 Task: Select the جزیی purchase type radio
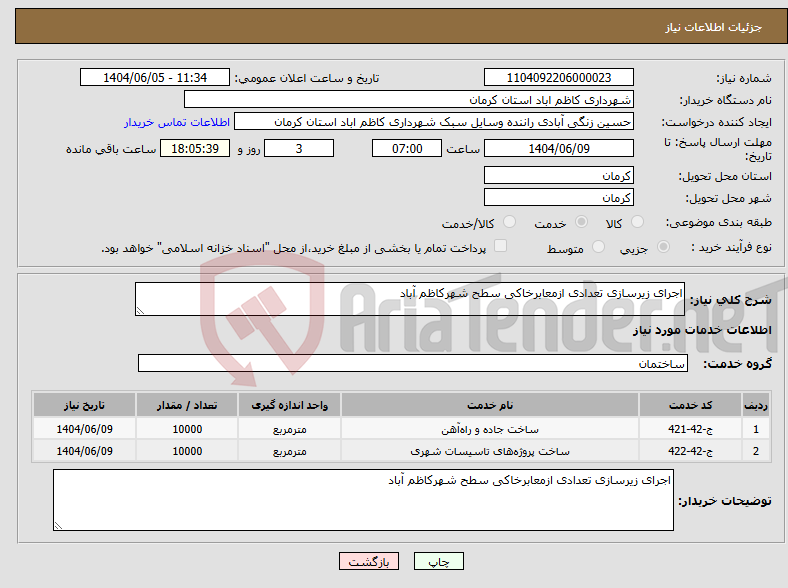tap(663, 247)
